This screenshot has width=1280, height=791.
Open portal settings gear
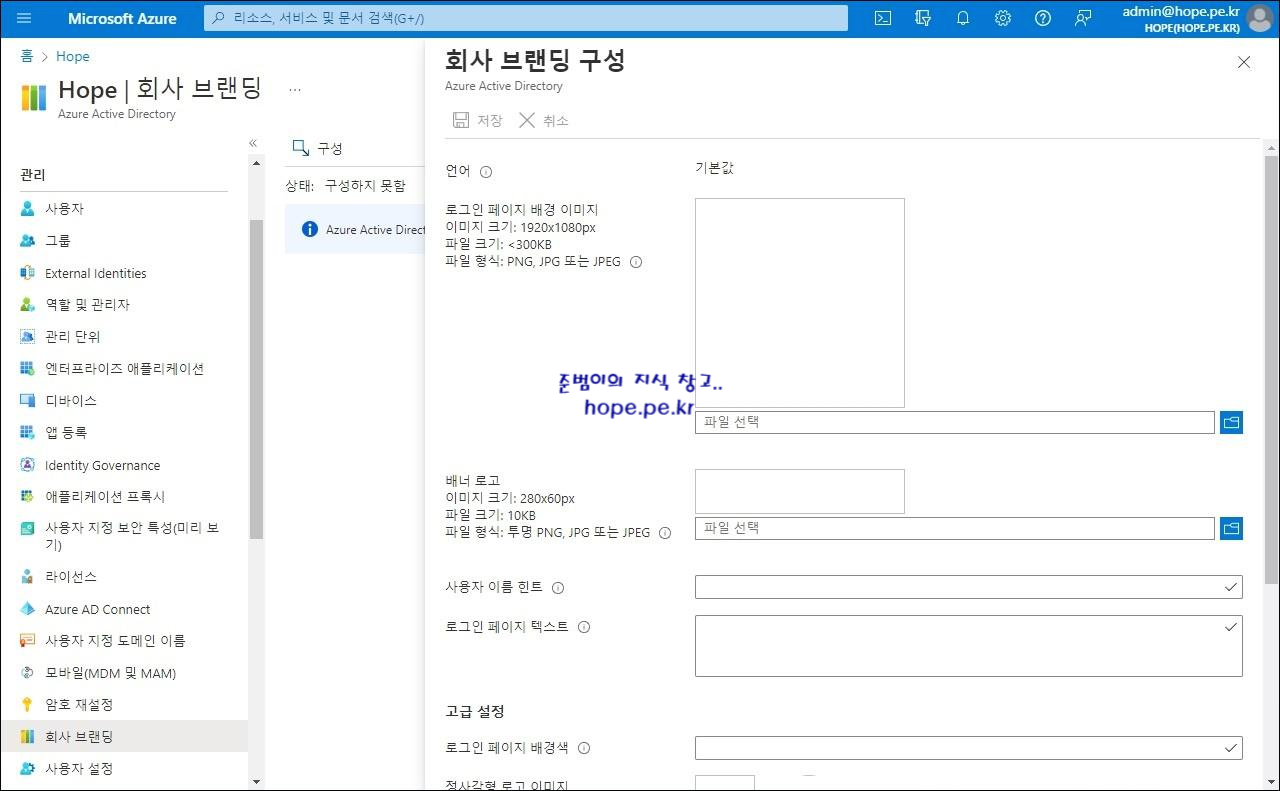(1003, 18)
